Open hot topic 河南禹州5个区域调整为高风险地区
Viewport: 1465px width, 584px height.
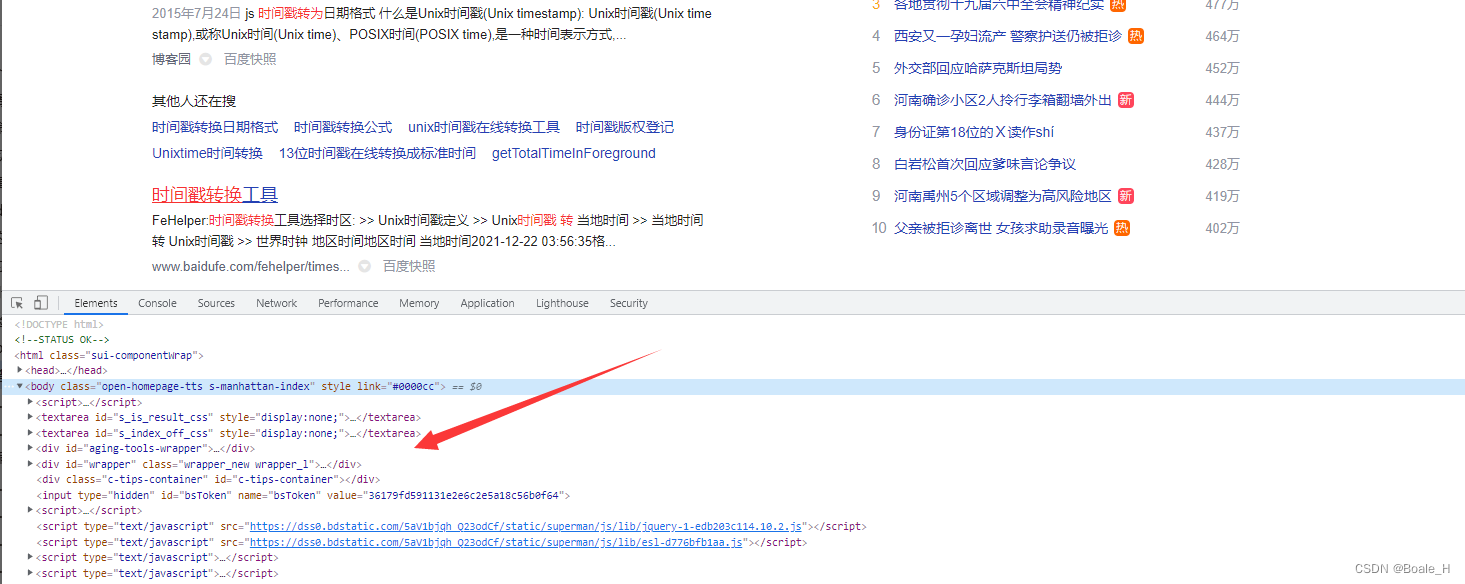[x=1003, y=196]
